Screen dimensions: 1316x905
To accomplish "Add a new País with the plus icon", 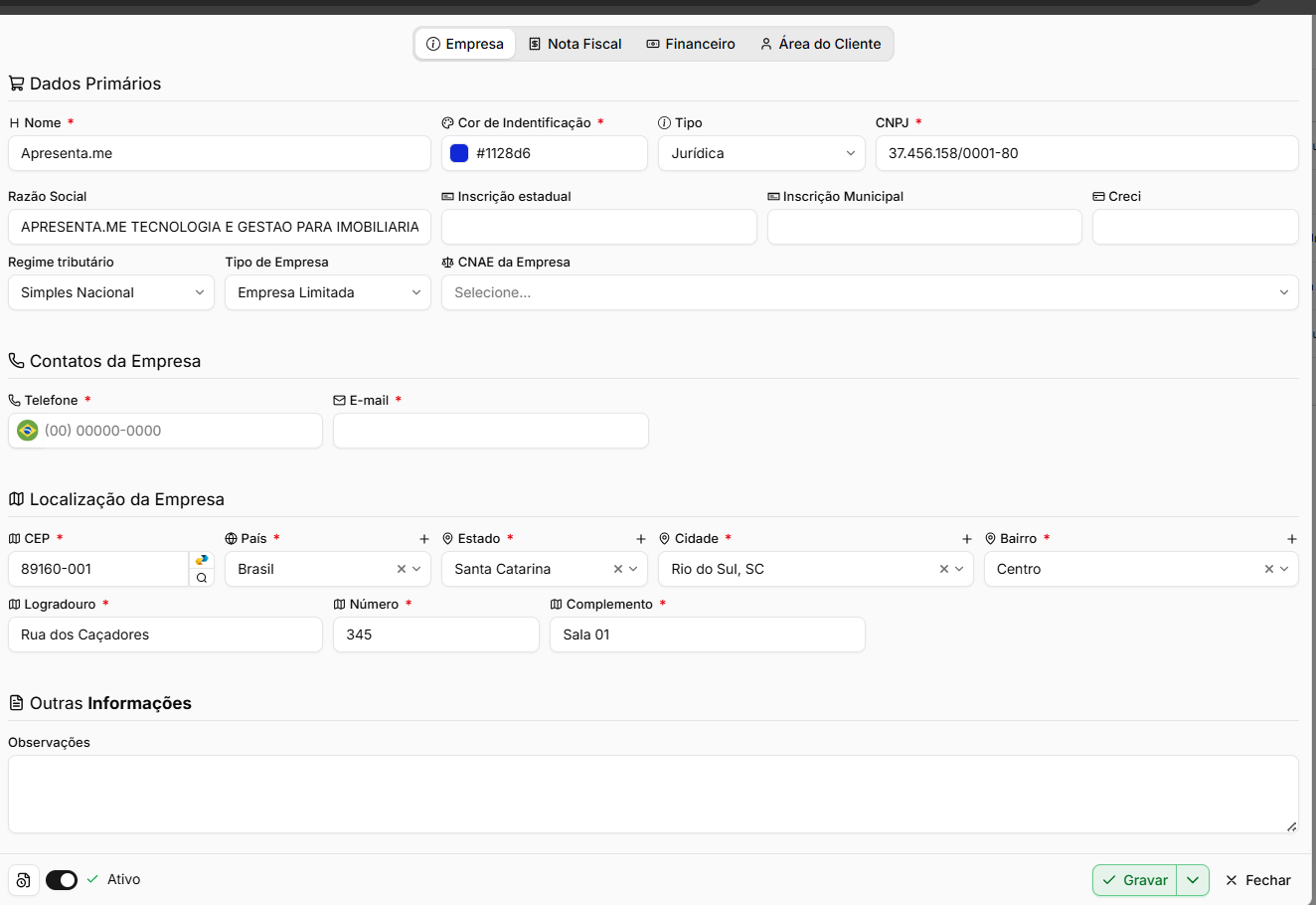I will click(424, 539).
